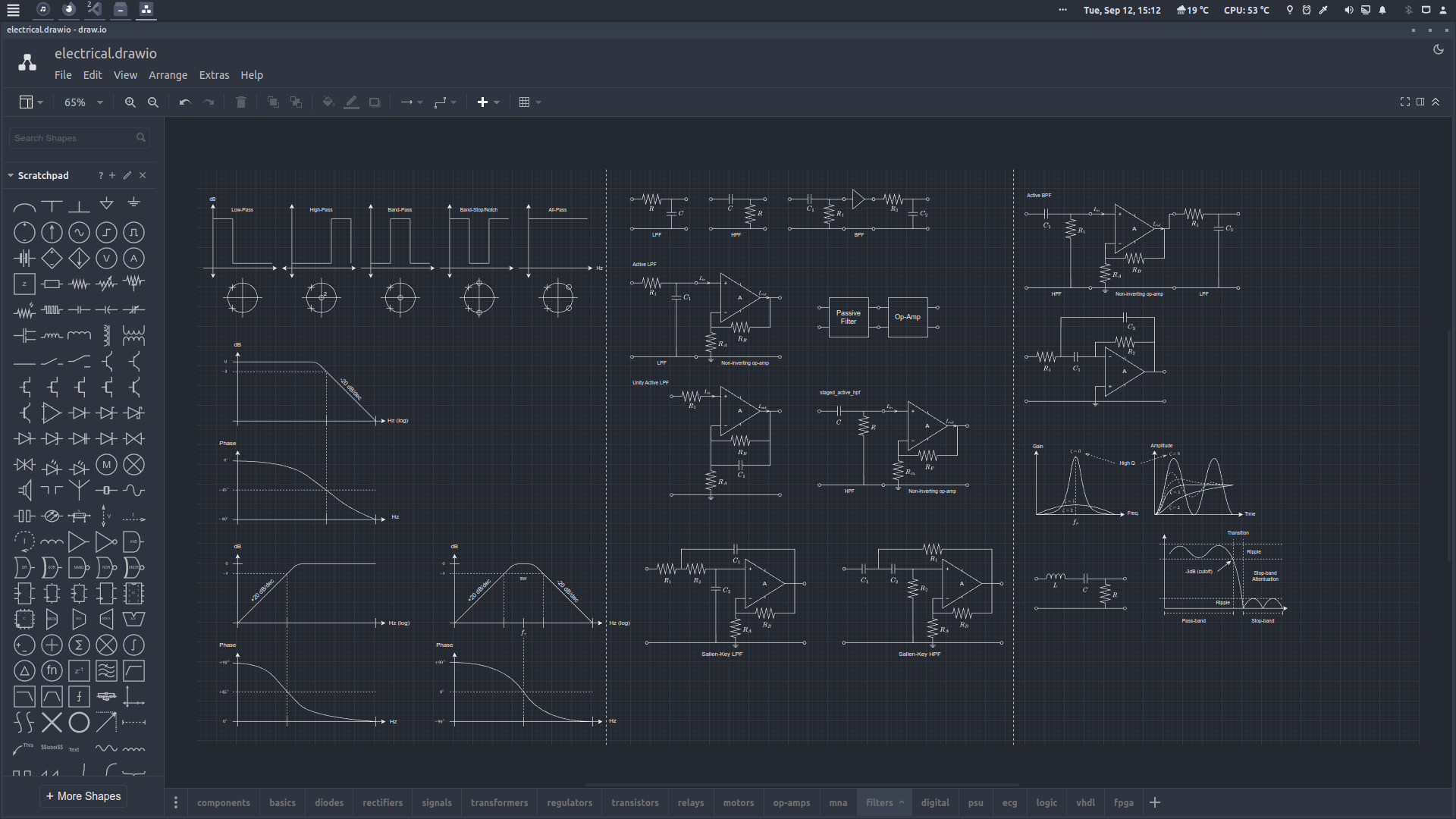Image resolution: width=1456 pixels, height=819 pixels.
Task: Undo the last action
Action: [185, 102]
